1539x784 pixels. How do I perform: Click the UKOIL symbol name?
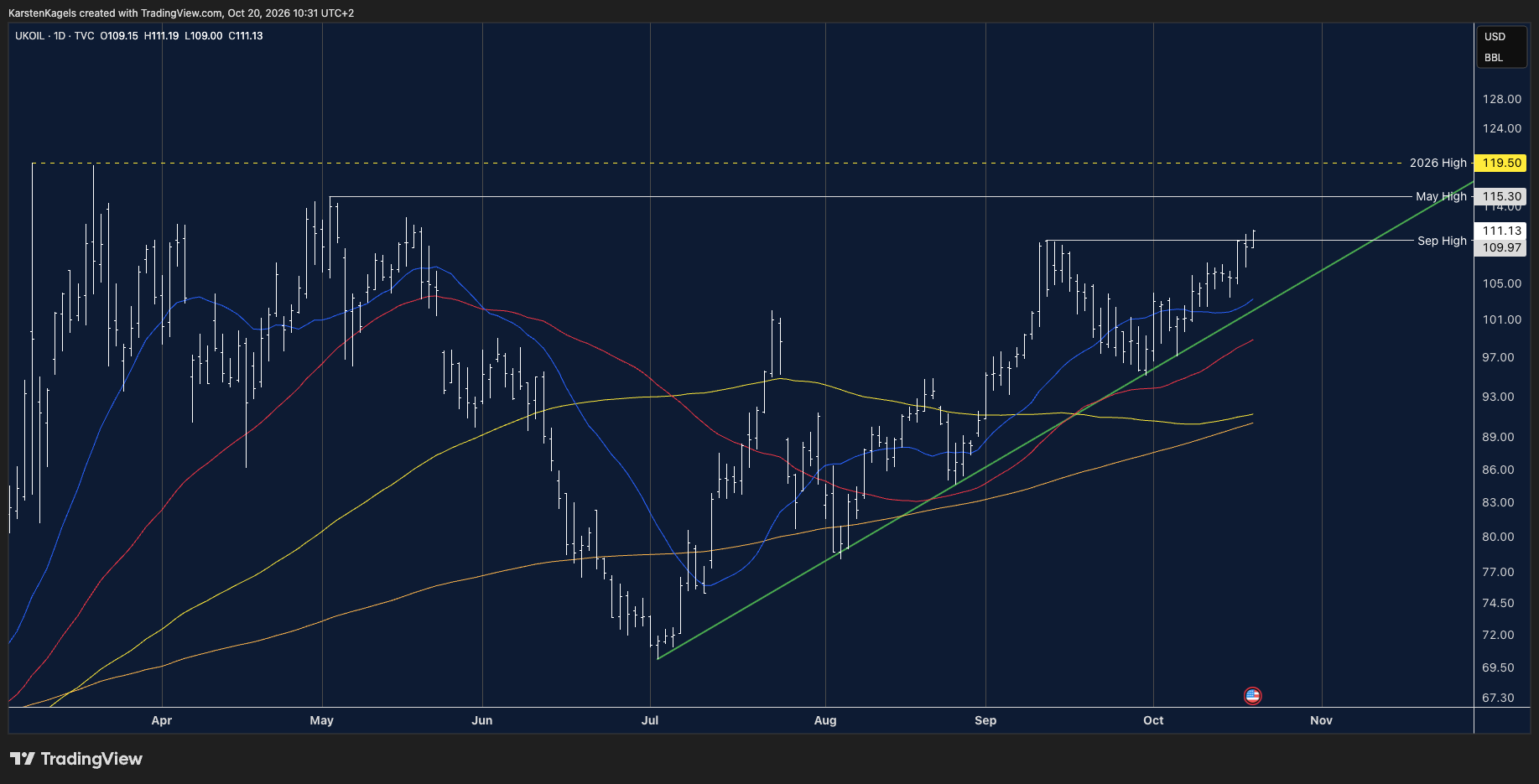[29, 36]
